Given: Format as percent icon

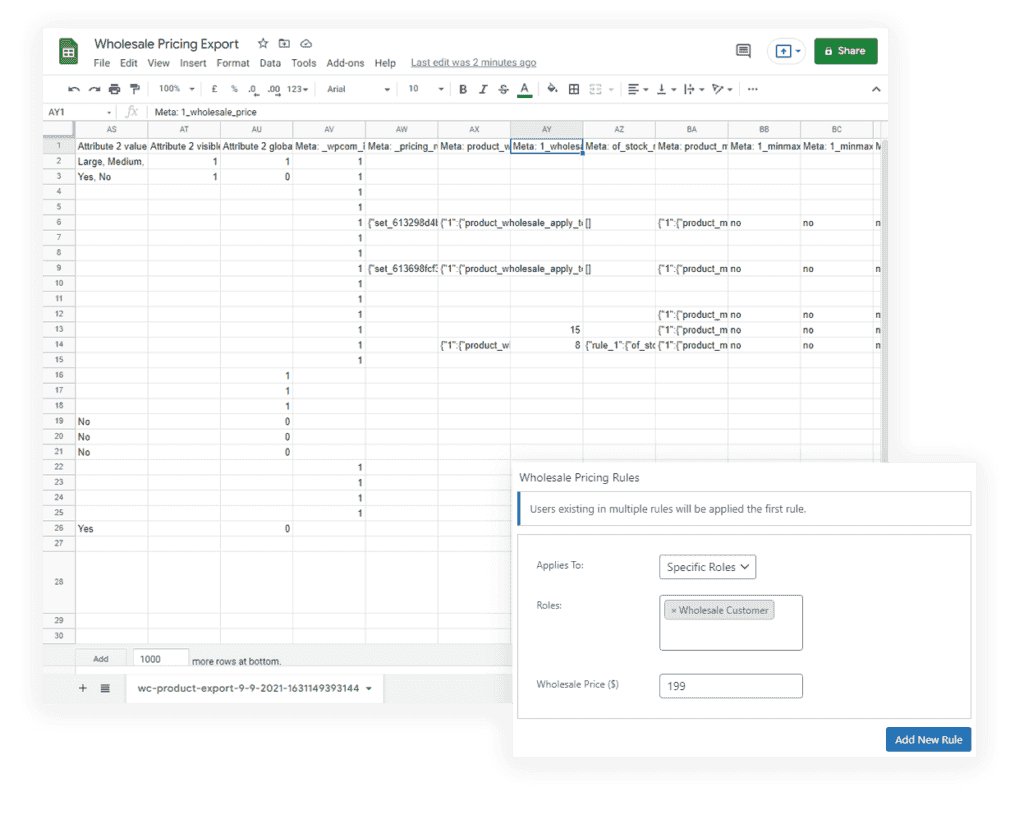Looking at the screenshot, I should coord(234,89).
